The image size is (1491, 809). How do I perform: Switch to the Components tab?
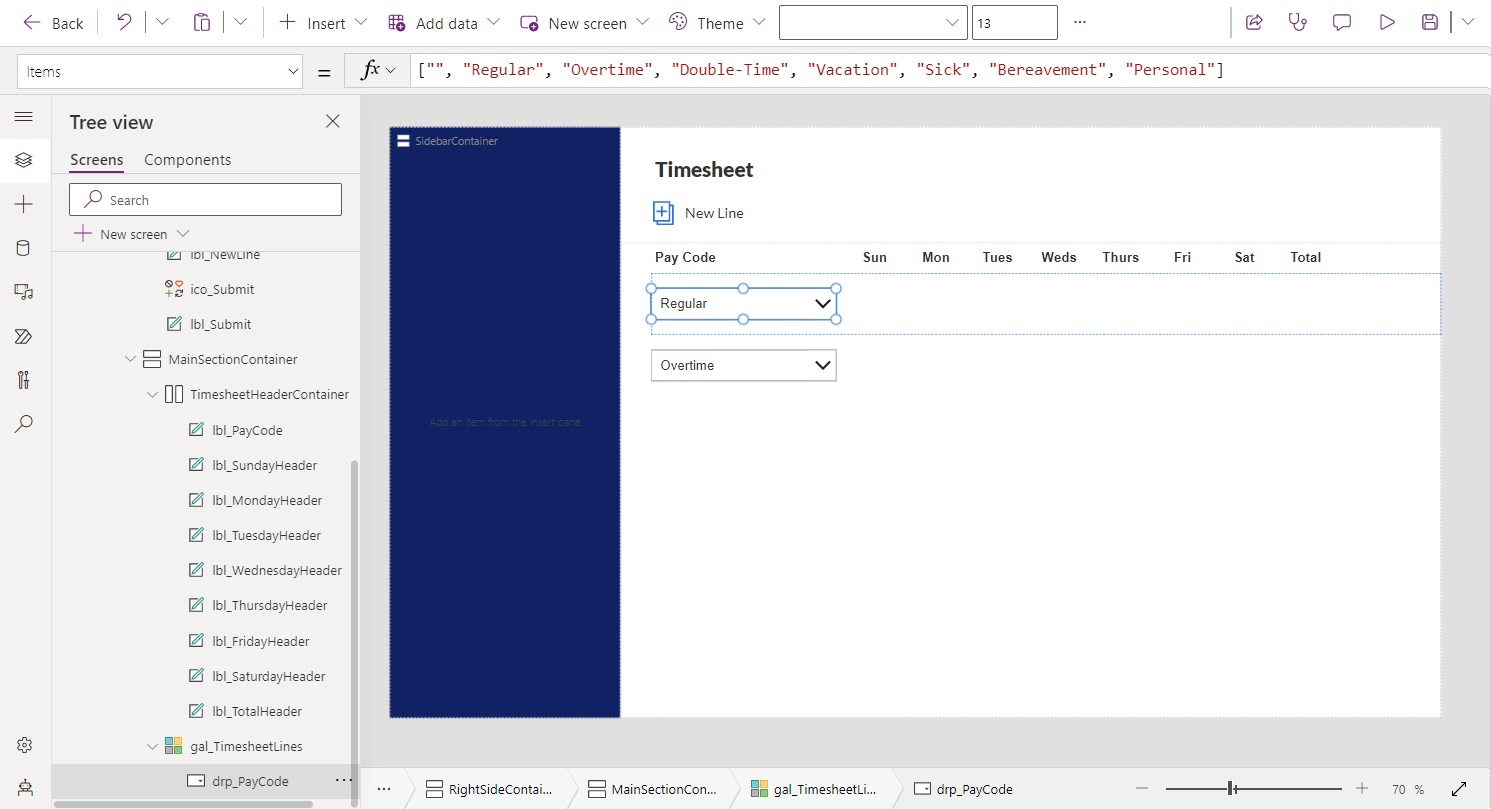tap(187, 160)
